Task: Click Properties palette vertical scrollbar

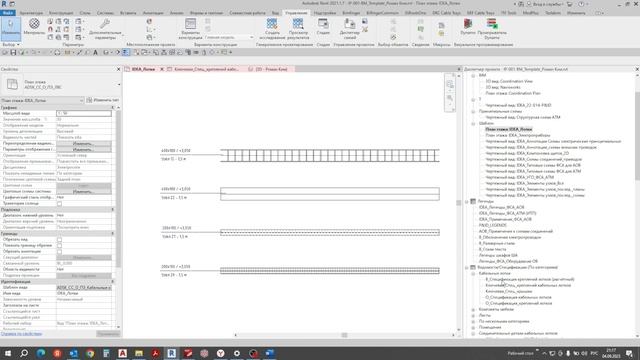Action: (118, 188)
